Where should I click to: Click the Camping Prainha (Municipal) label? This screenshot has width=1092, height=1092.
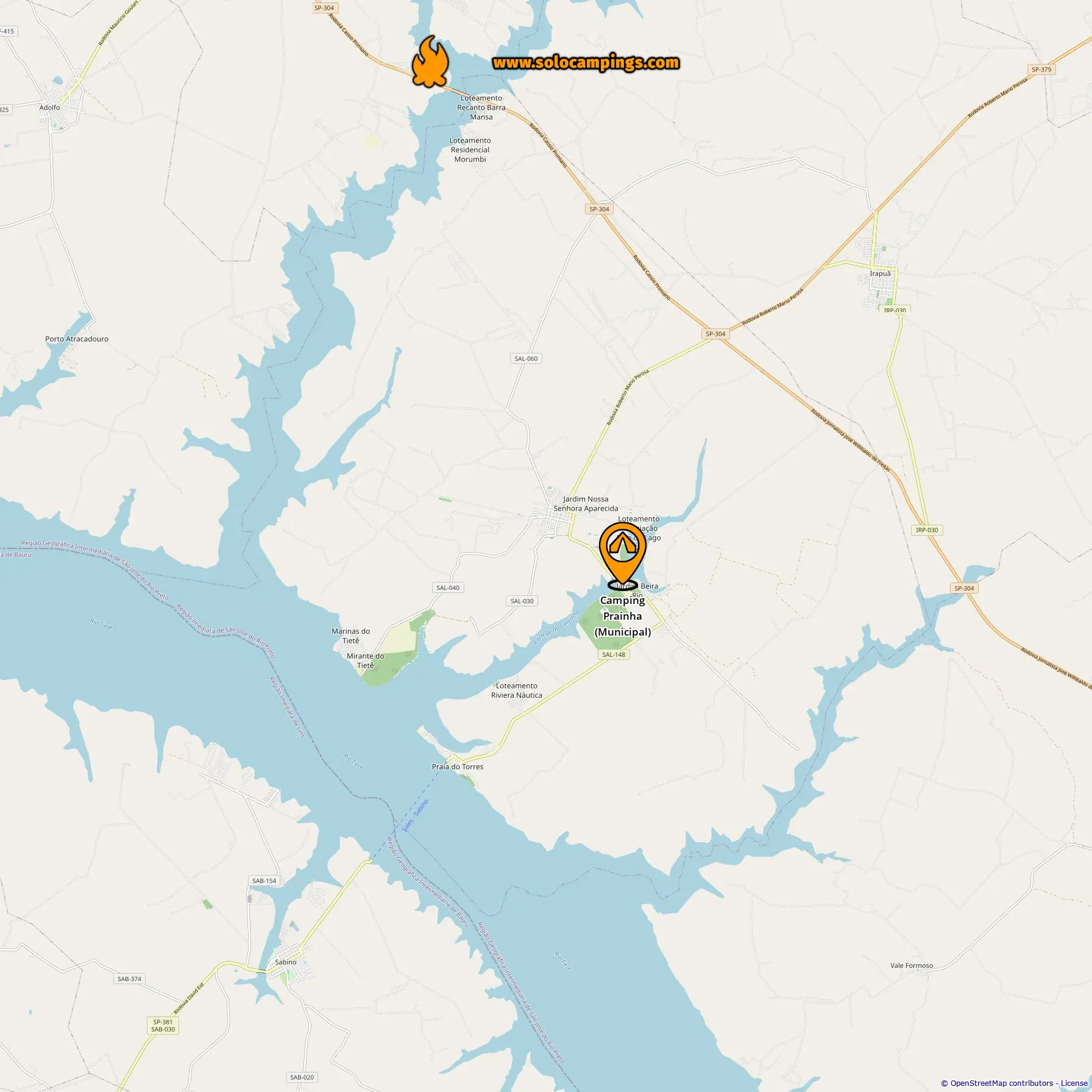point(622,616)
